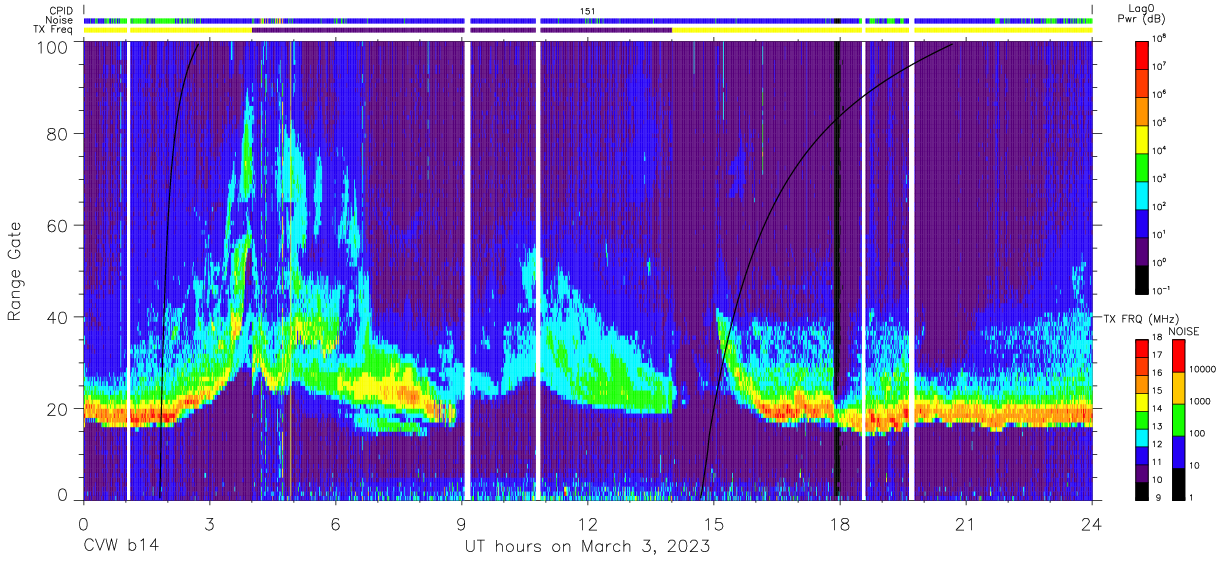
Task: Click the UT hour 9 tick label
Action: click(x=462, y=523)
